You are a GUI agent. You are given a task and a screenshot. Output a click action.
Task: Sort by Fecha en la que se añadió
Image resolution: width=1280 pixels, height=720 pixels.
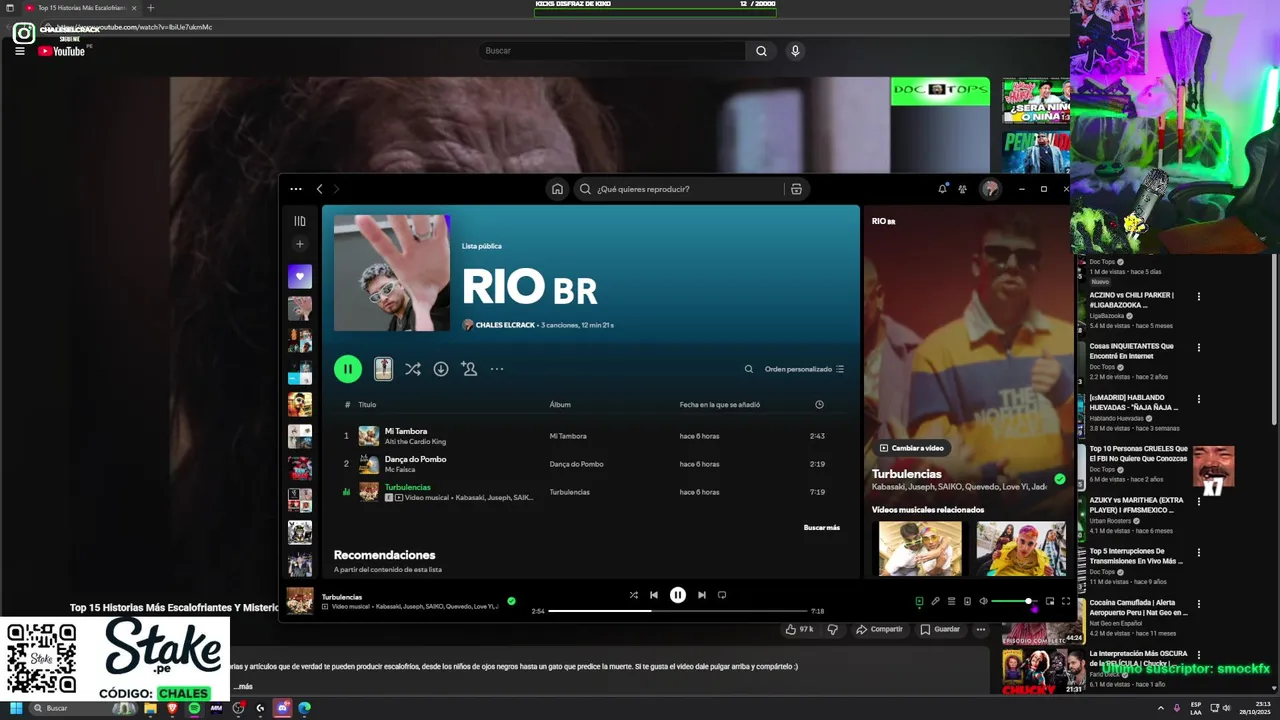720,405
